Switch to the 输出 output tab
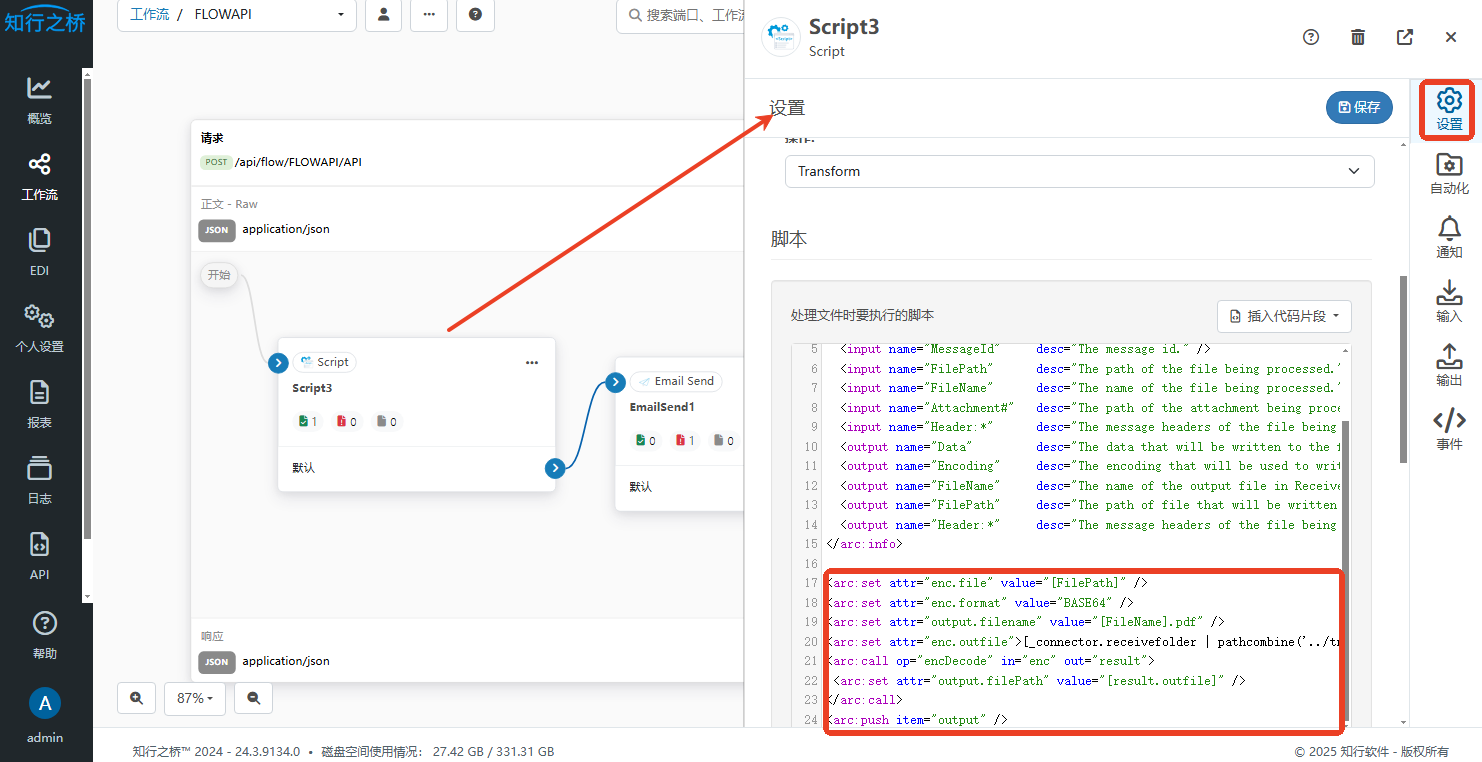Screen dimensions: 1482x762 (1449, 366)
